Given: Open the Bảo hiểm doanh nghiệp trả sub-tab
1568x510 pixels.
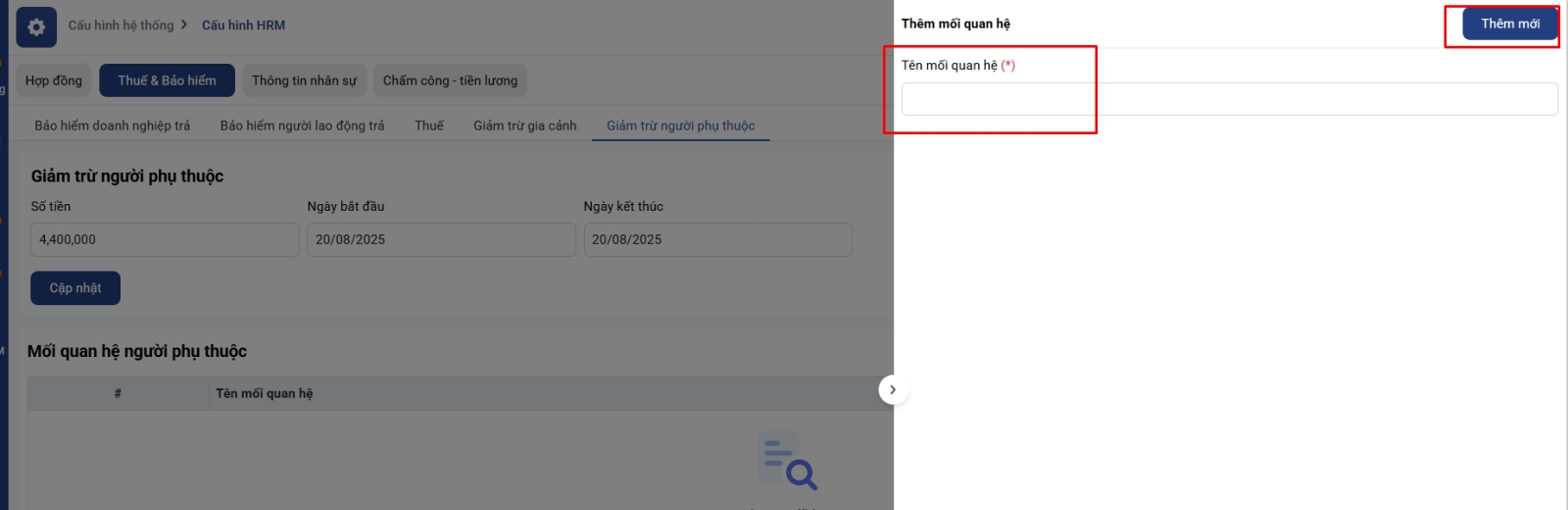Looking at the screenshot, I should pos(112,126).
